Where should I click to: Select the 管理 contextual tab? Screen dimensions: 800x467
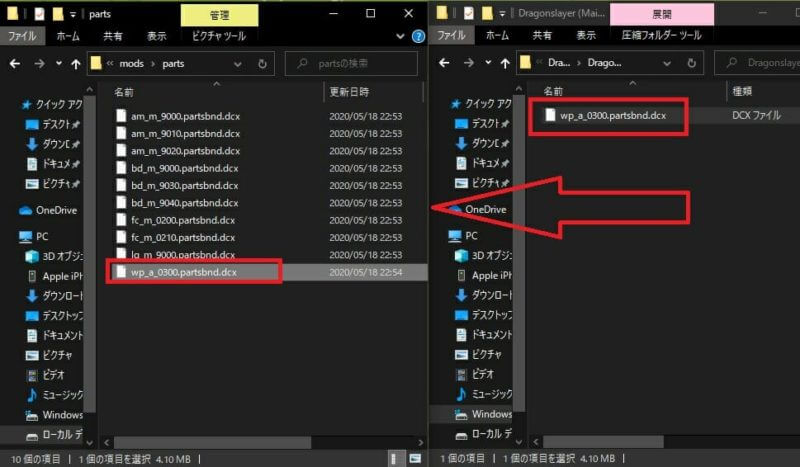(x=219, y=15)
